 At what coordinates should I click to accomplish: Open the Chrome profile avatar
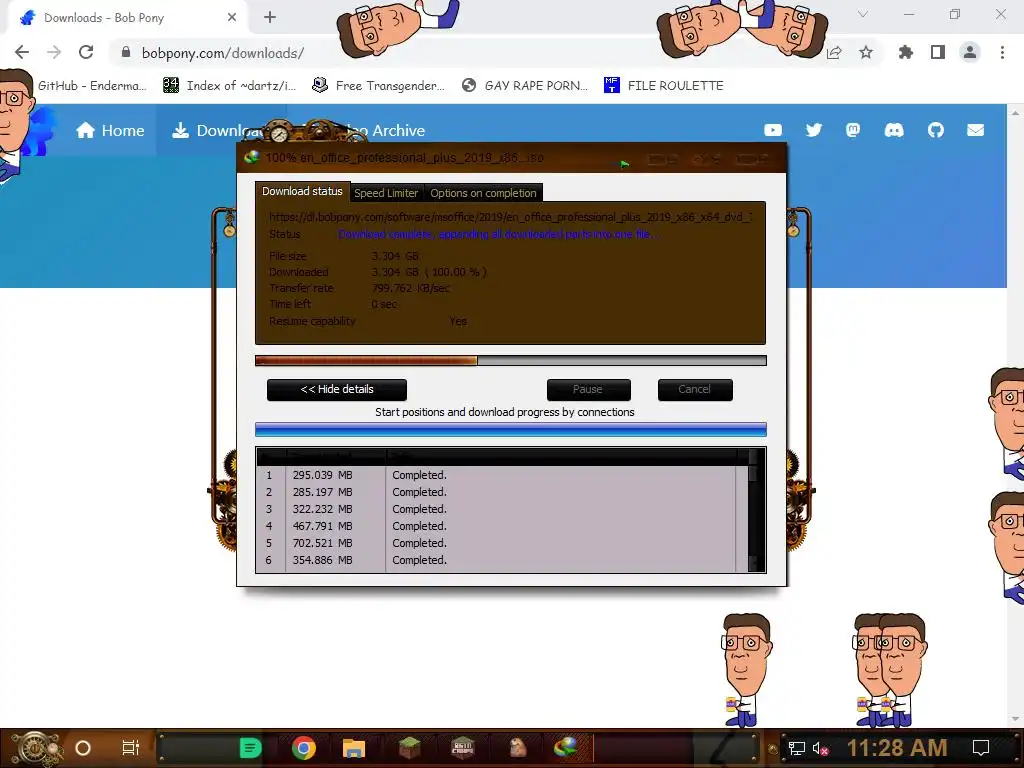970,52
